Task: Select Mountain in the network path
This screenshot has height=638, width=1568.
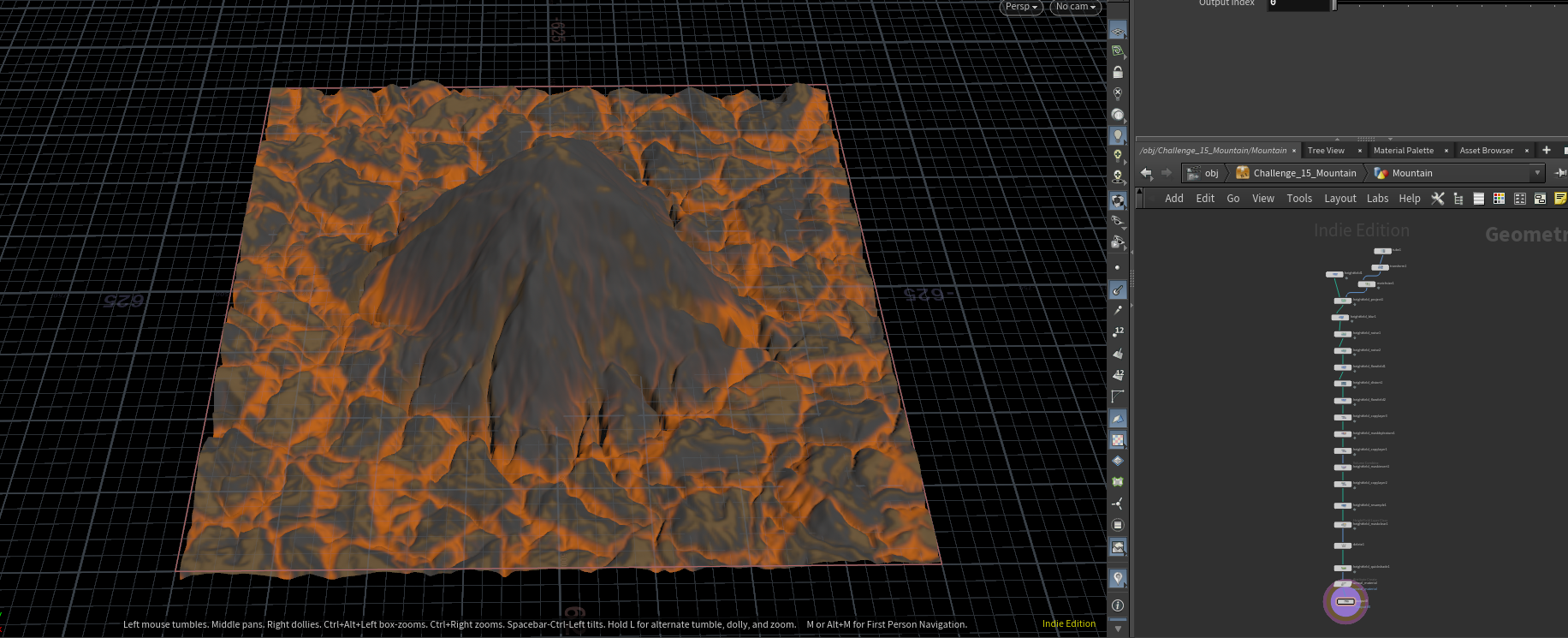Action: coord(1404,173)
